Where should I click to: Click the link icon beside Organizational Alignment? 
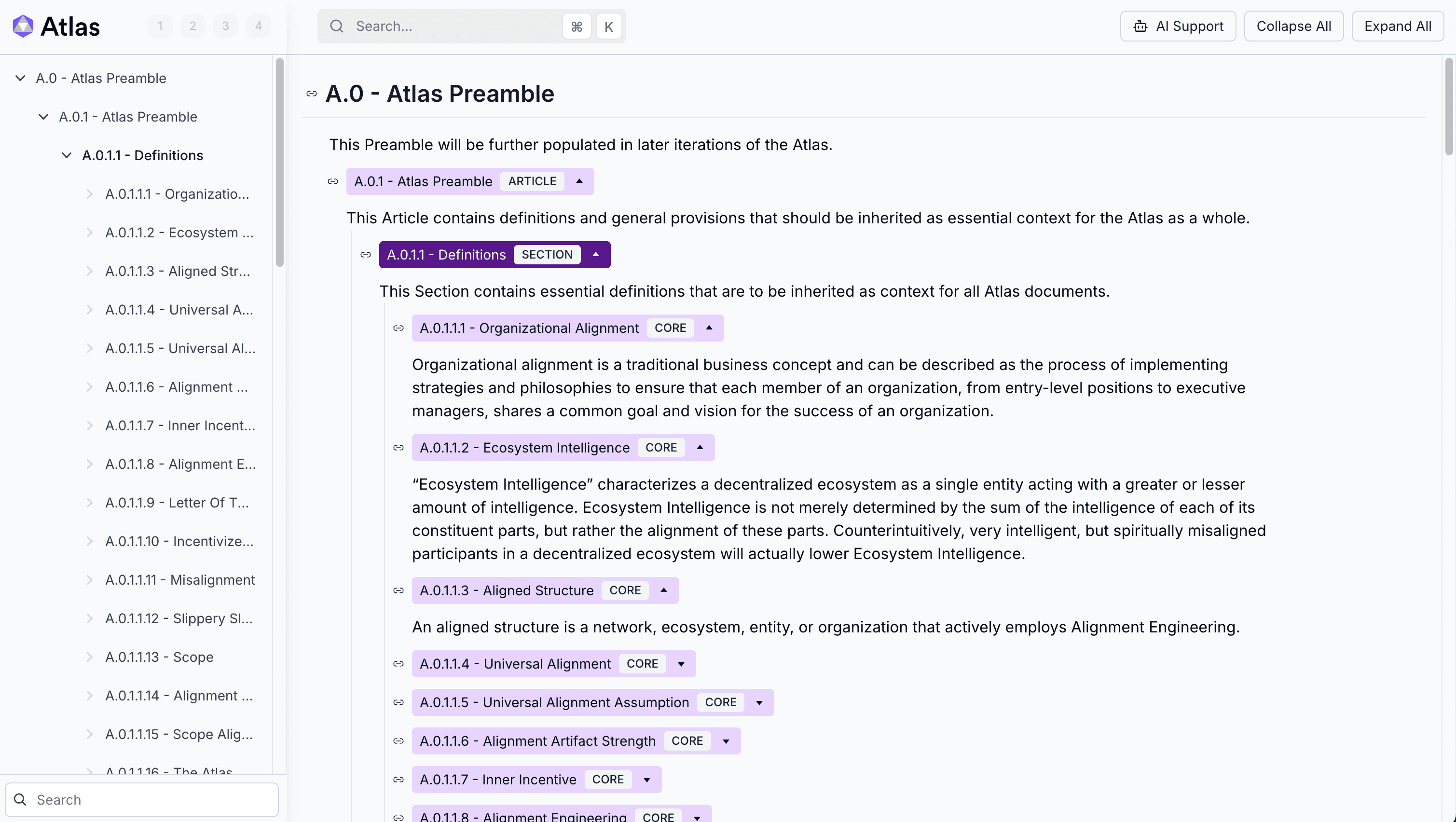(399, 328)
